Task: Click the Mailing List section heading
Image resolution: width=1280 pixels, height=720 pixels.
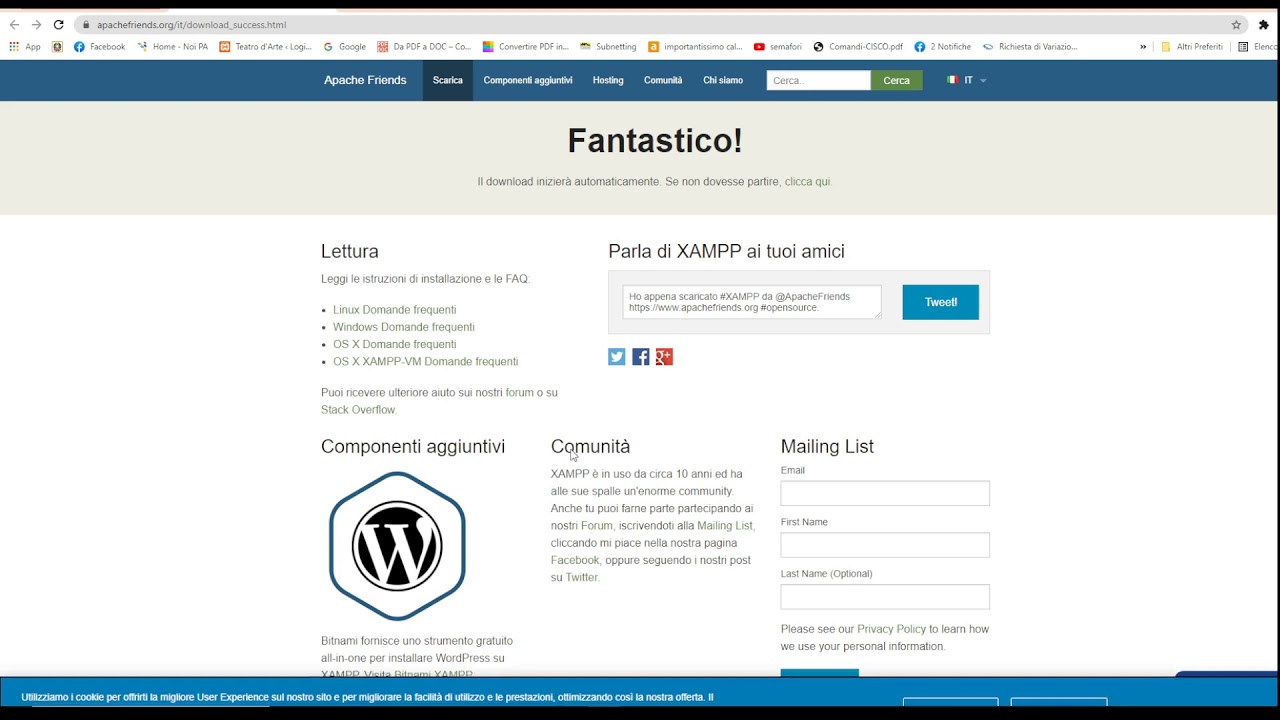Action: point(827,446)
